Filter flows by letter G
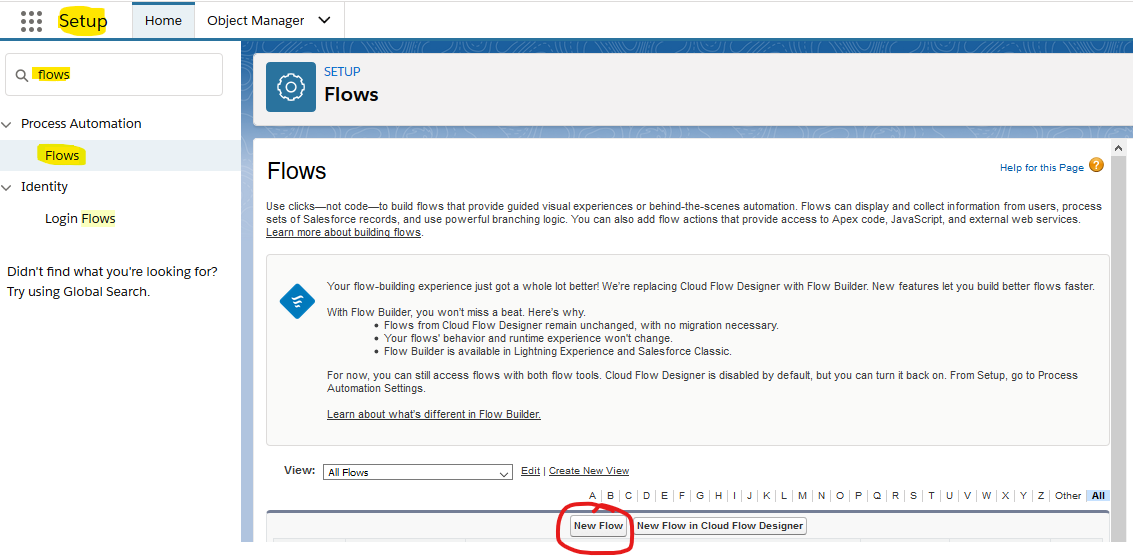Viewport: 1133px width, 556px height. click(700, 496)
